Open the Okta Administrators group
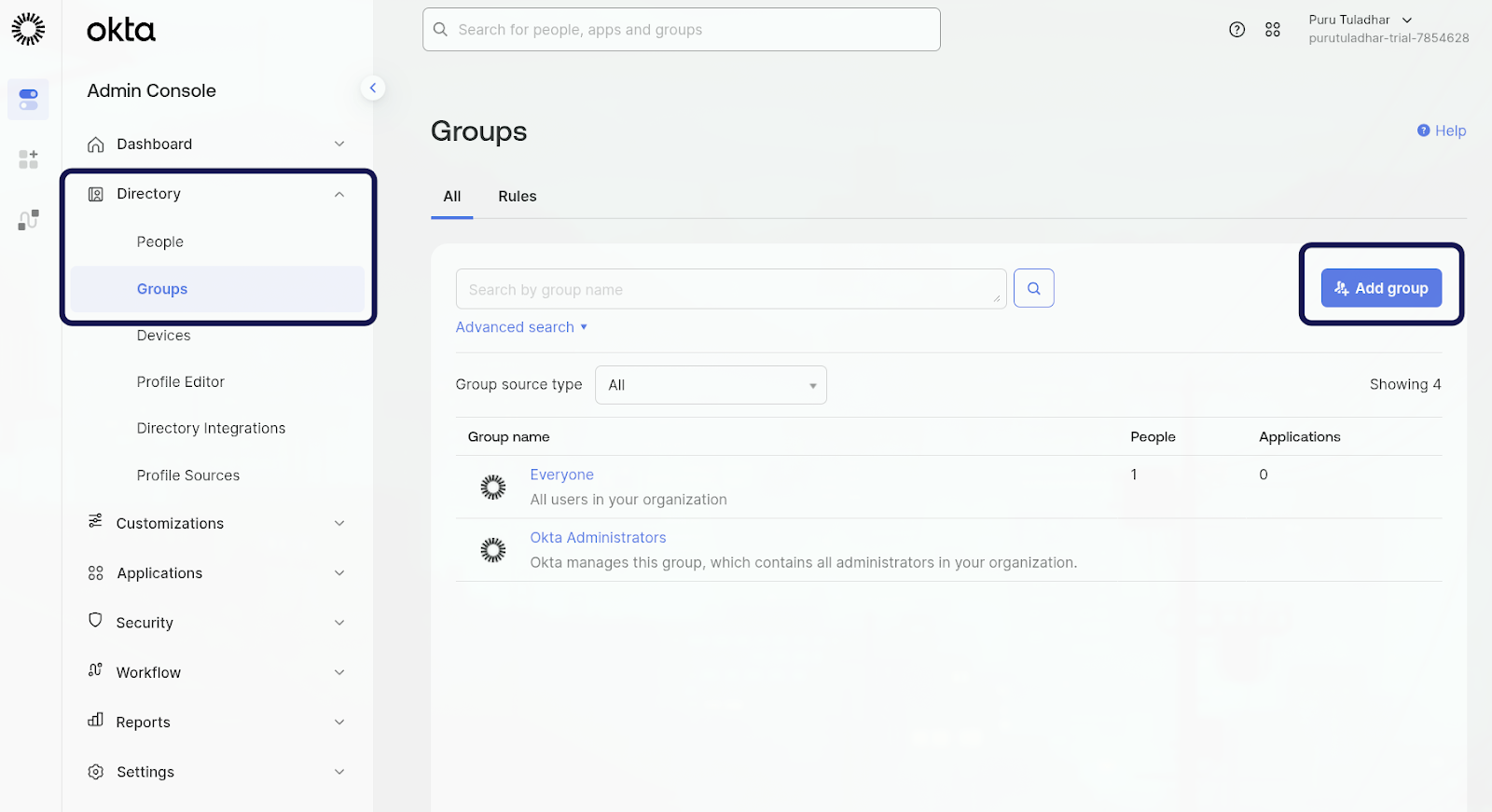 tap(598, 538)
